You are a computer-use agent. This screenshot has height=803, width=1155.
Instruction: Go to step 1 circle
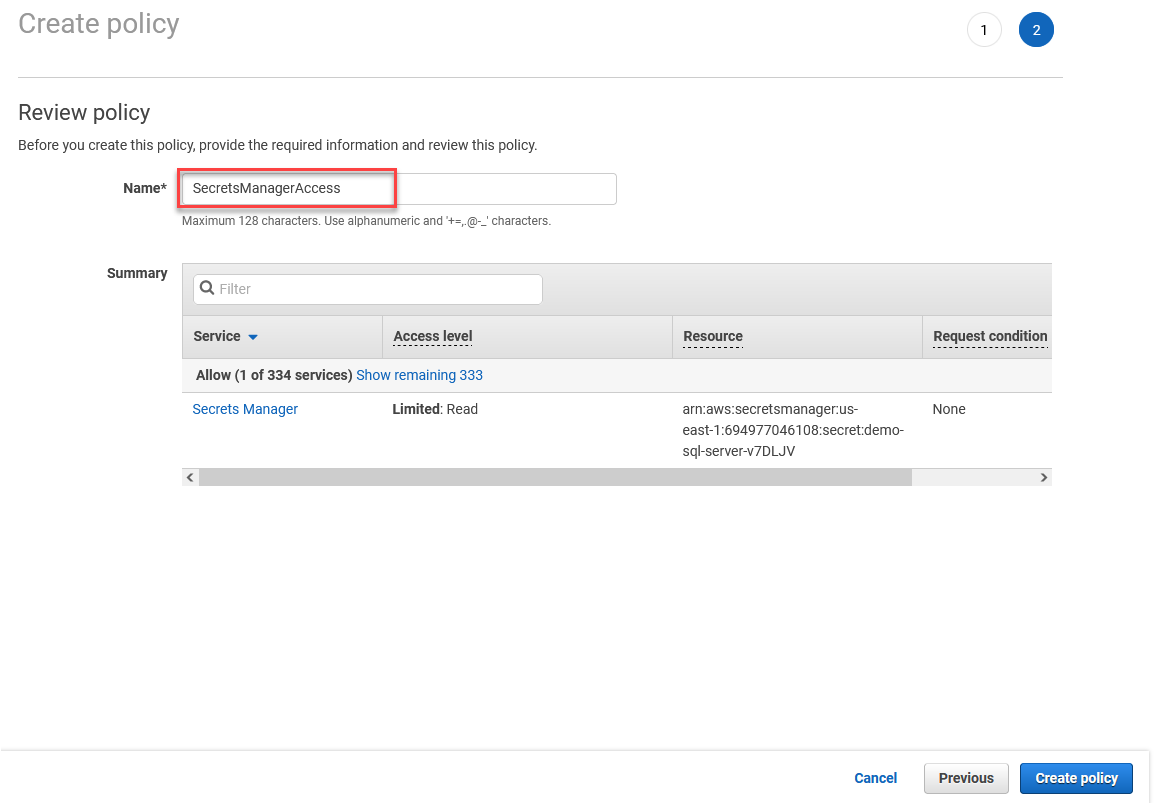point(983,30)
